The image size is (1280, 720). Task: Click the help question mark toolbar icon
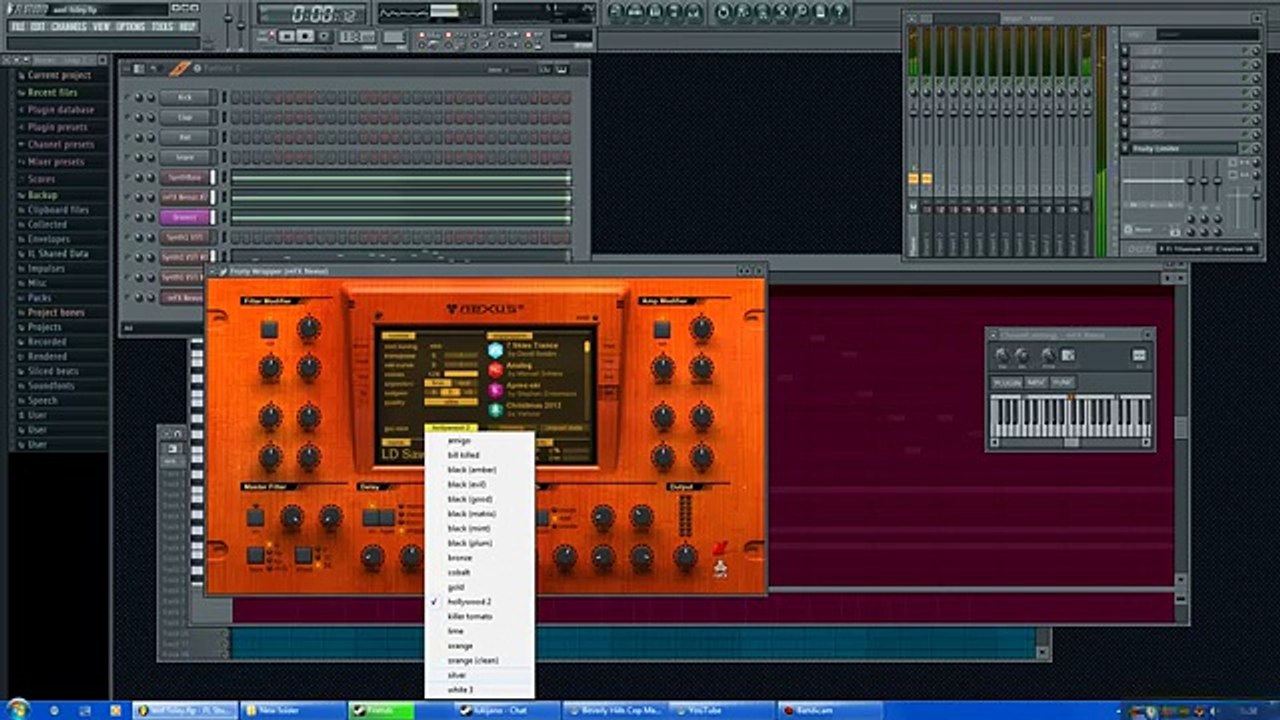pos(841,12)
